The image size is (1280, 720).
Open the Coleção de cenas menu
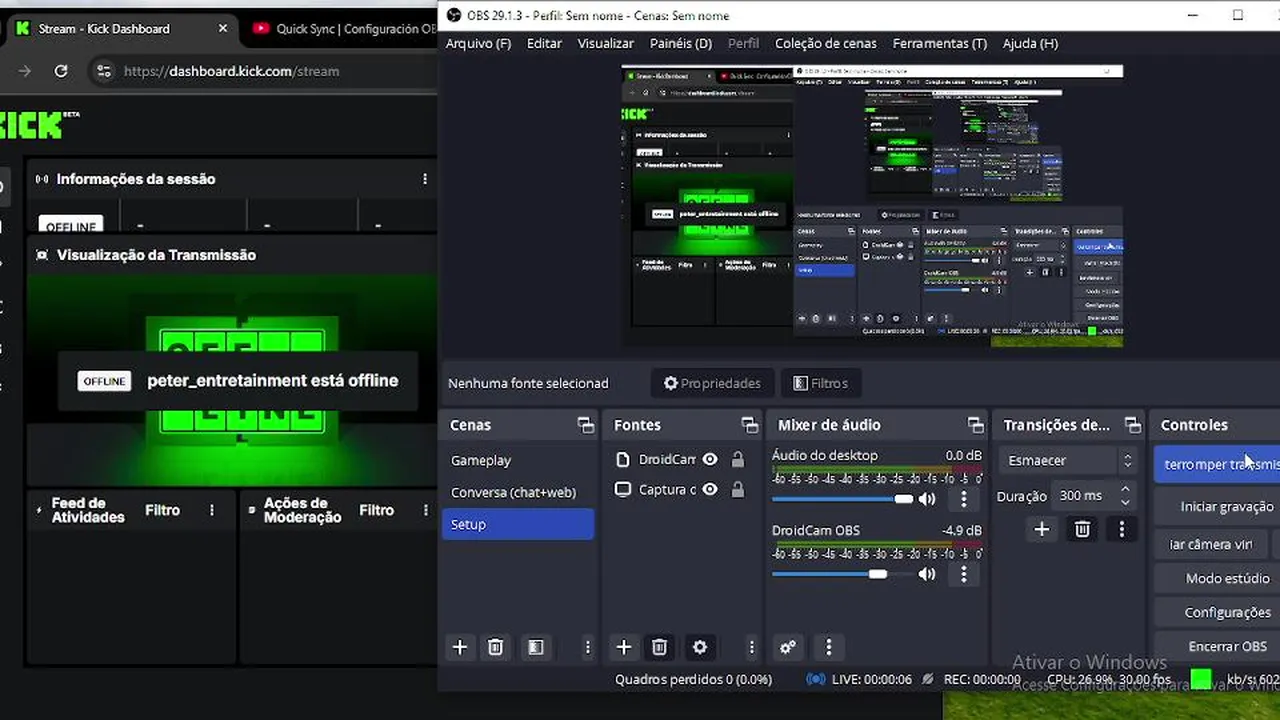tap(825, 43)
